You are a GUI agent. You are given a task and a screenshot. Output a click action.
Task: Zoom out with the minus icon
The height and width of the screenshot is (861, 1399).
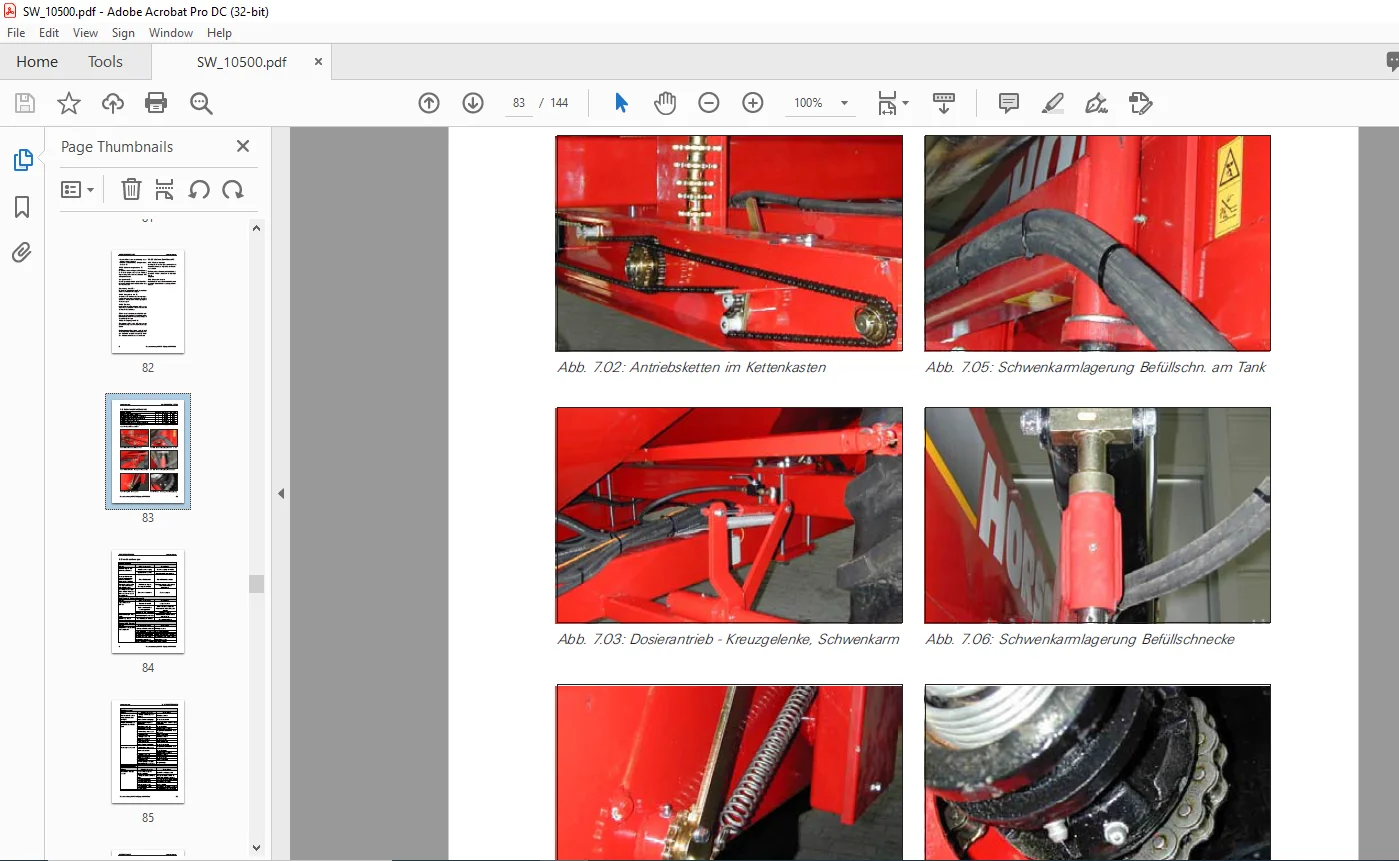(x=709, y=103)
